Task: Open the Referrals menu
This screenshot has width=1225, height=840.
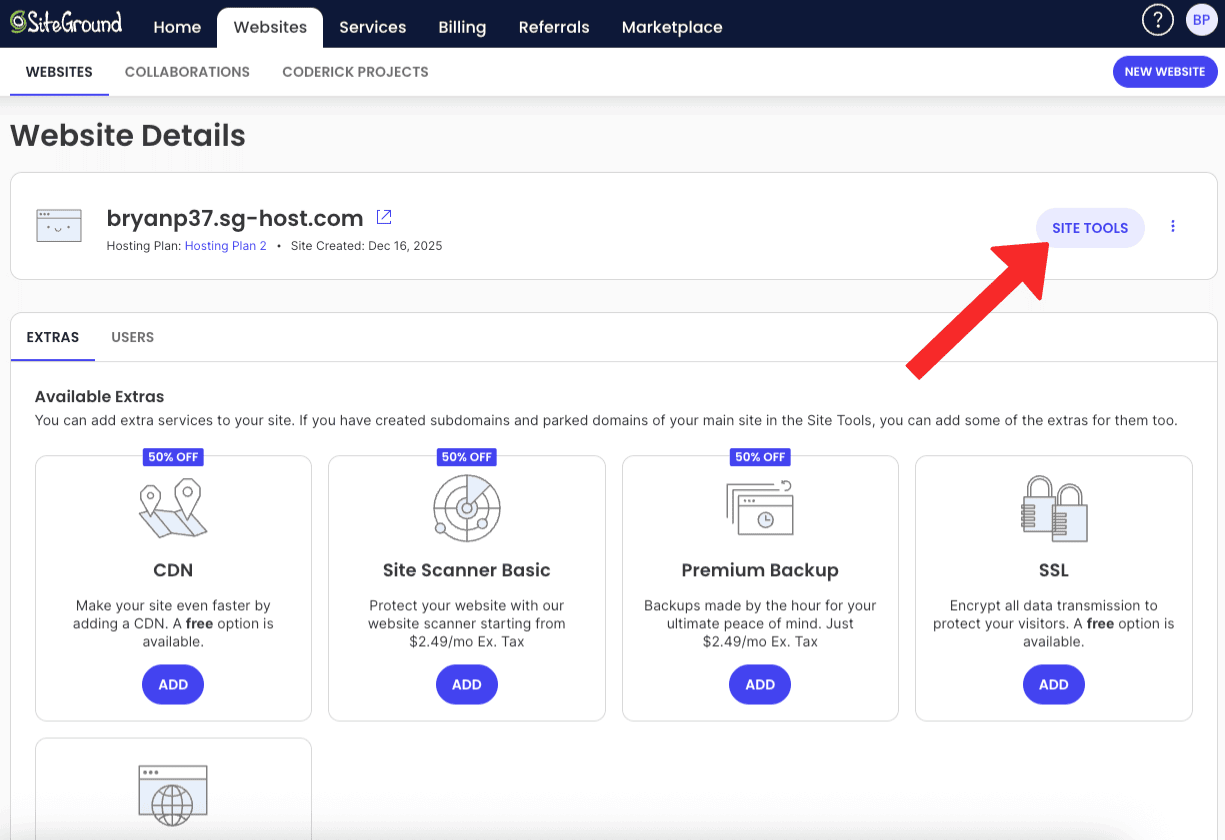Action: (554, 27)
